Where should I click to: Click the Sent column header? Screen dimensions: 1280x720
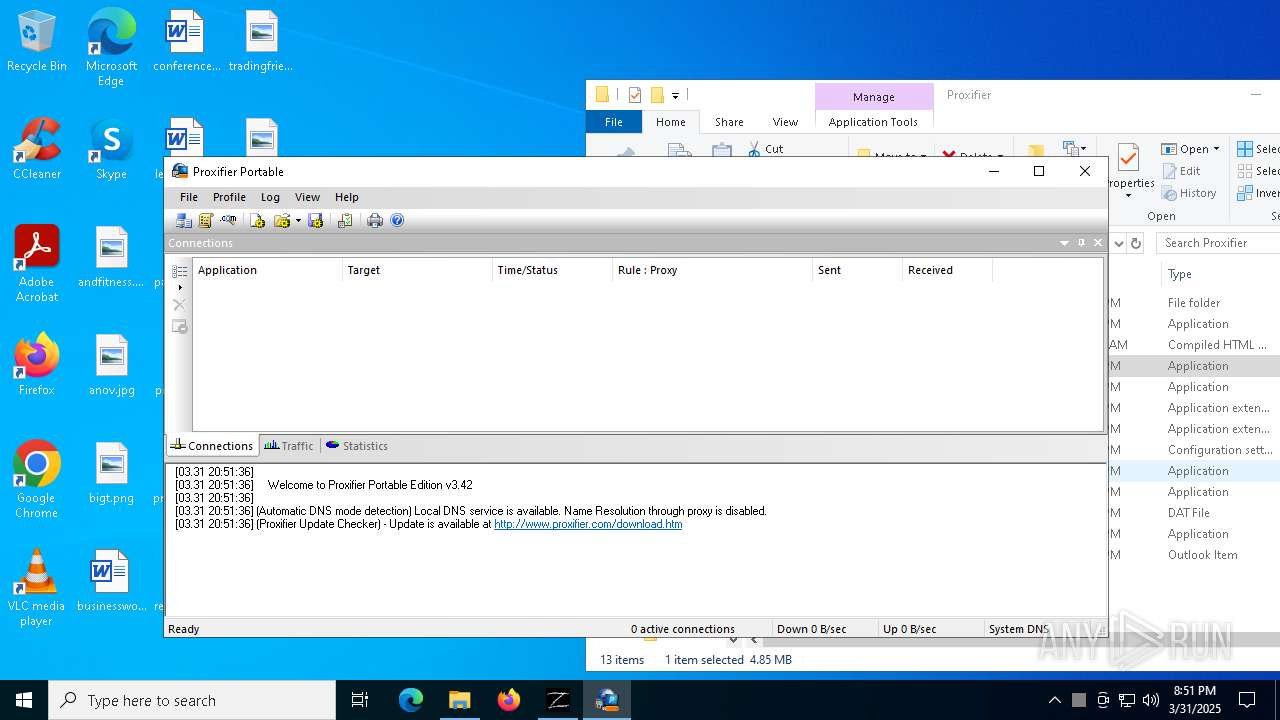tap(857, 270)
